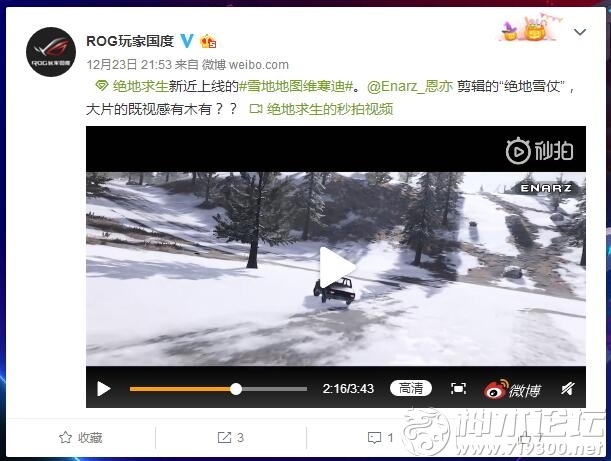Click the video progress slider knob
Image resolution: width=611 pixels, height=461 pixels.
coord(236,389)
